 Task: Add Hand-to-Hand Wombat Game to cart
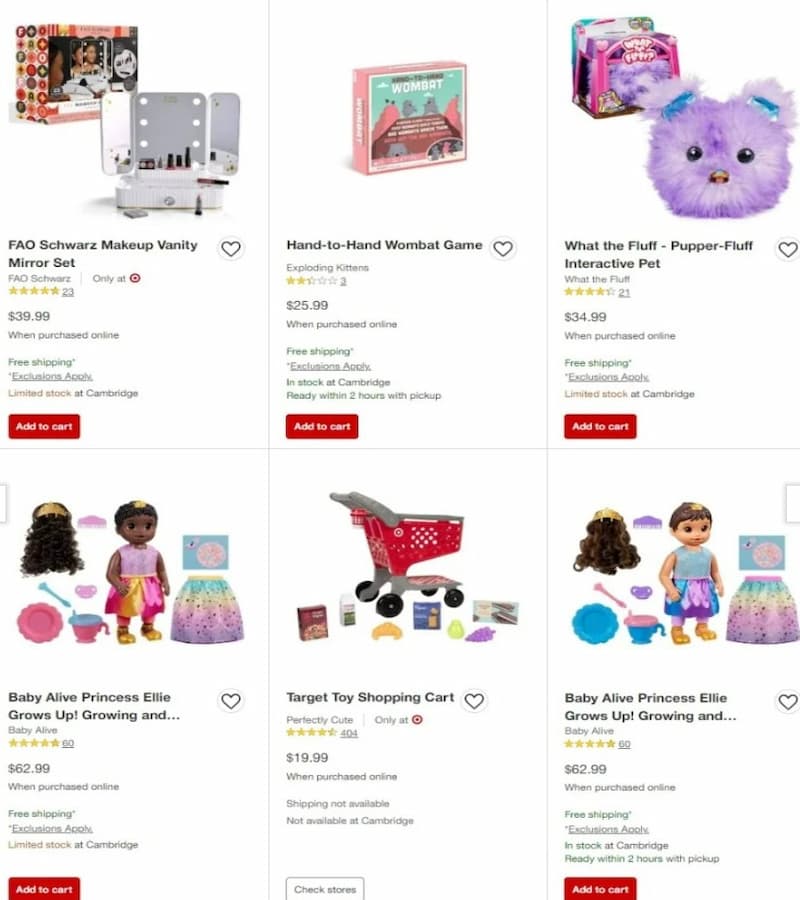[x=322, y=426]
